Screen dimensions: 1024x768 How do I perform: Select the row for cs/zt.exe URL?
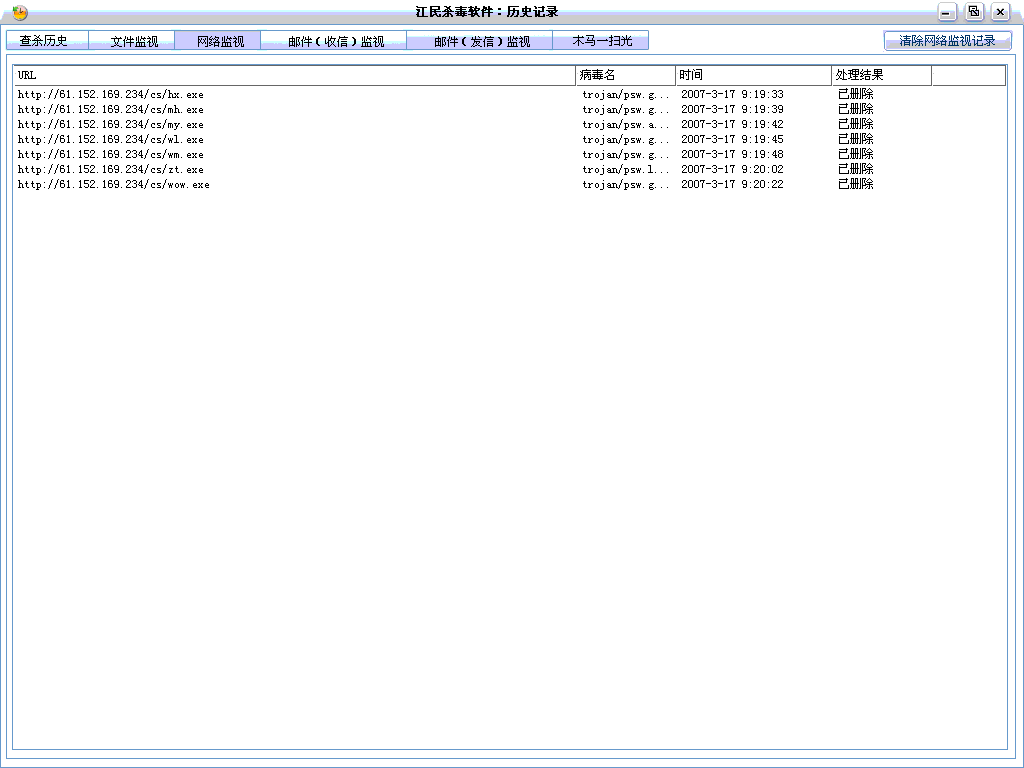[511, 169]
